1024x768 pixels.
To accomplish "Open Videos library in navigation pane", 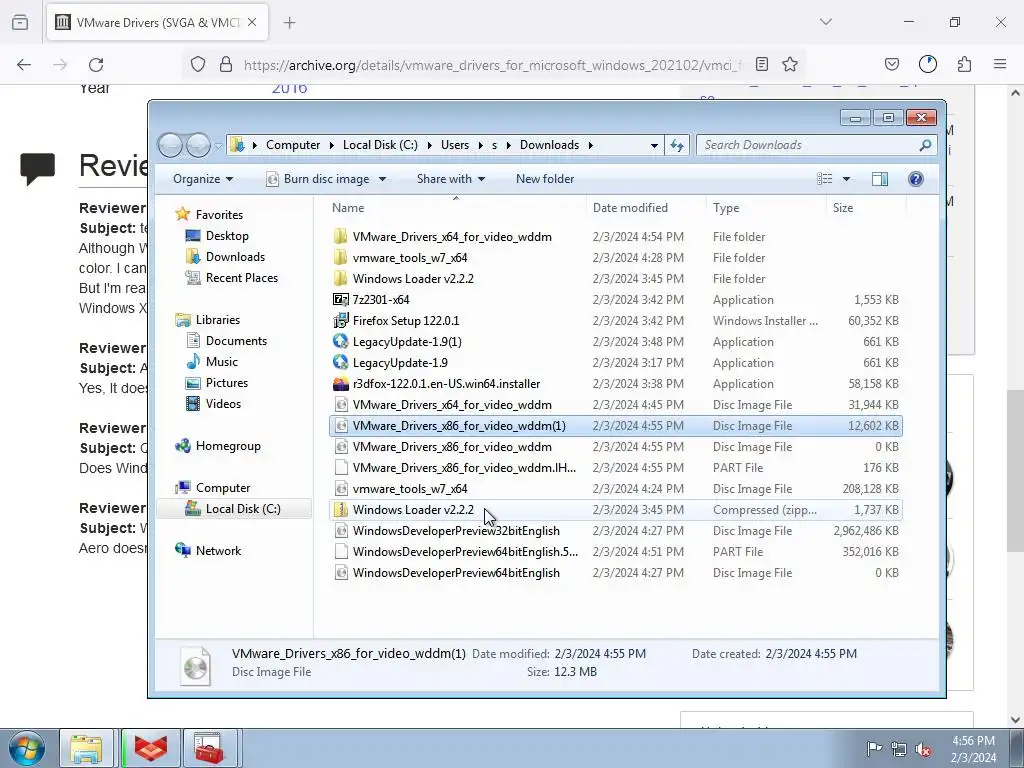I will [223, 404].
